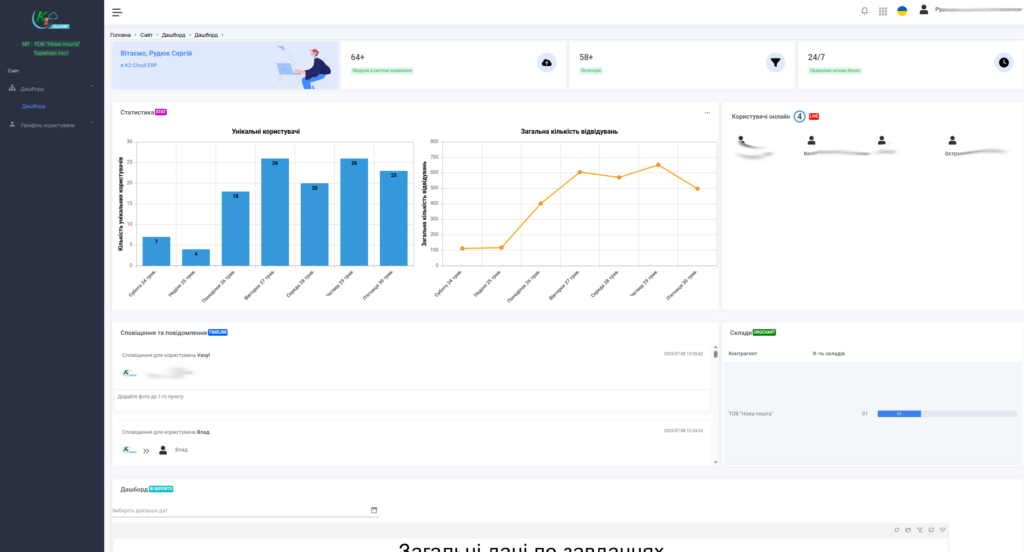
Task: Select the Дашборд sub-item in sidebar
Action: pos(34,106)
